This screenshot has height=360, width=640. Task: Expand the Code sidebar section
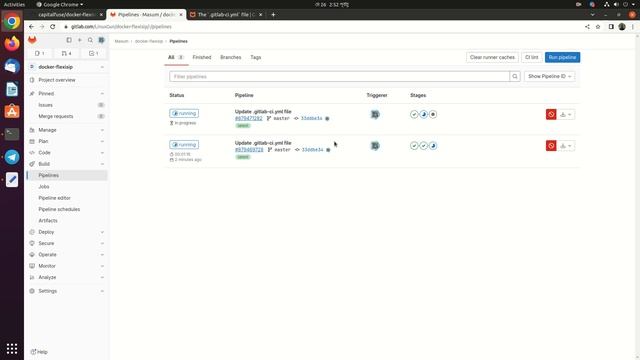[x=67, y=153]
